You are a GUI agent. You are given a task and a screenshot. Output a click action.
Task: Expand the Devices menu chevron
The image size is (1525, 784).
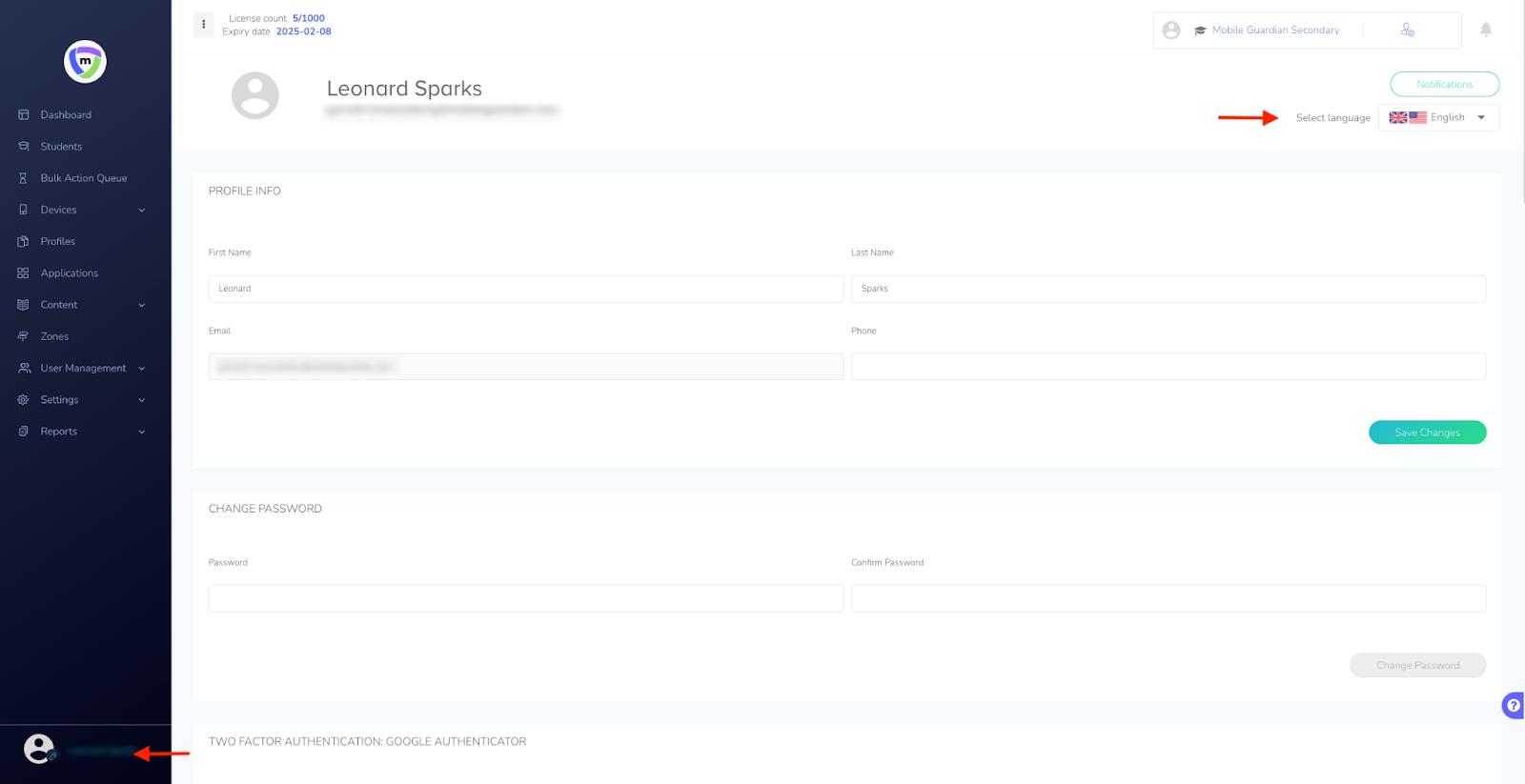point(142,211)
